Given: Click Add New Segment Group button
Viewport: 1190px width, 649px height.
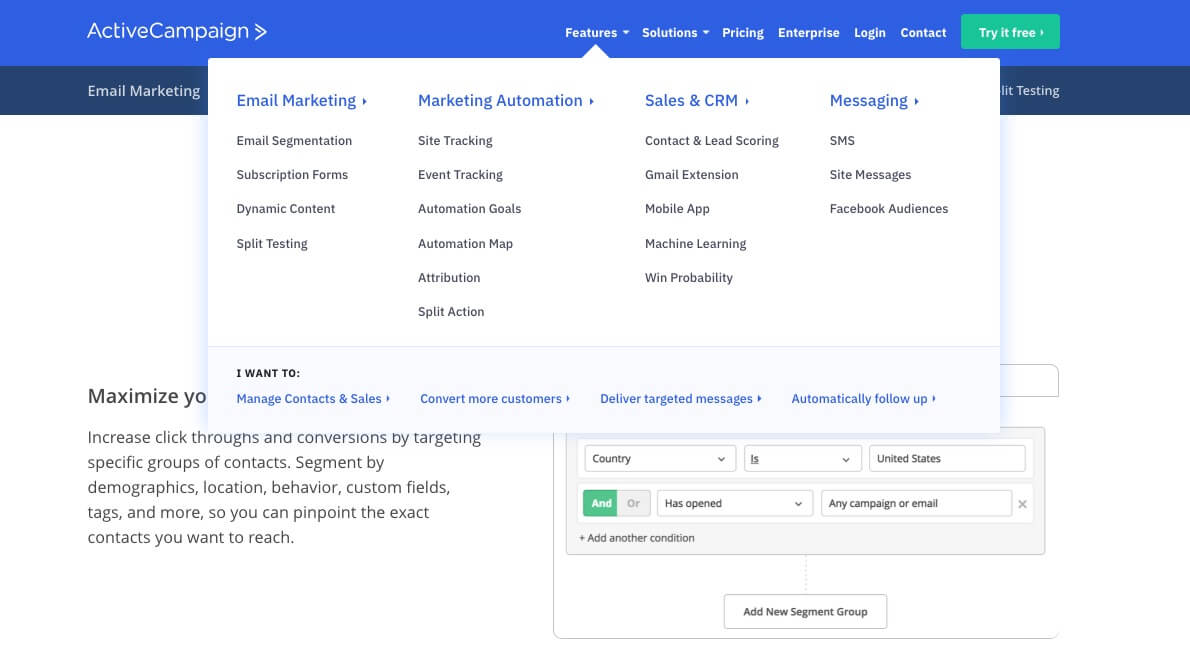Looking at the screenshot, I should (805, 612).
